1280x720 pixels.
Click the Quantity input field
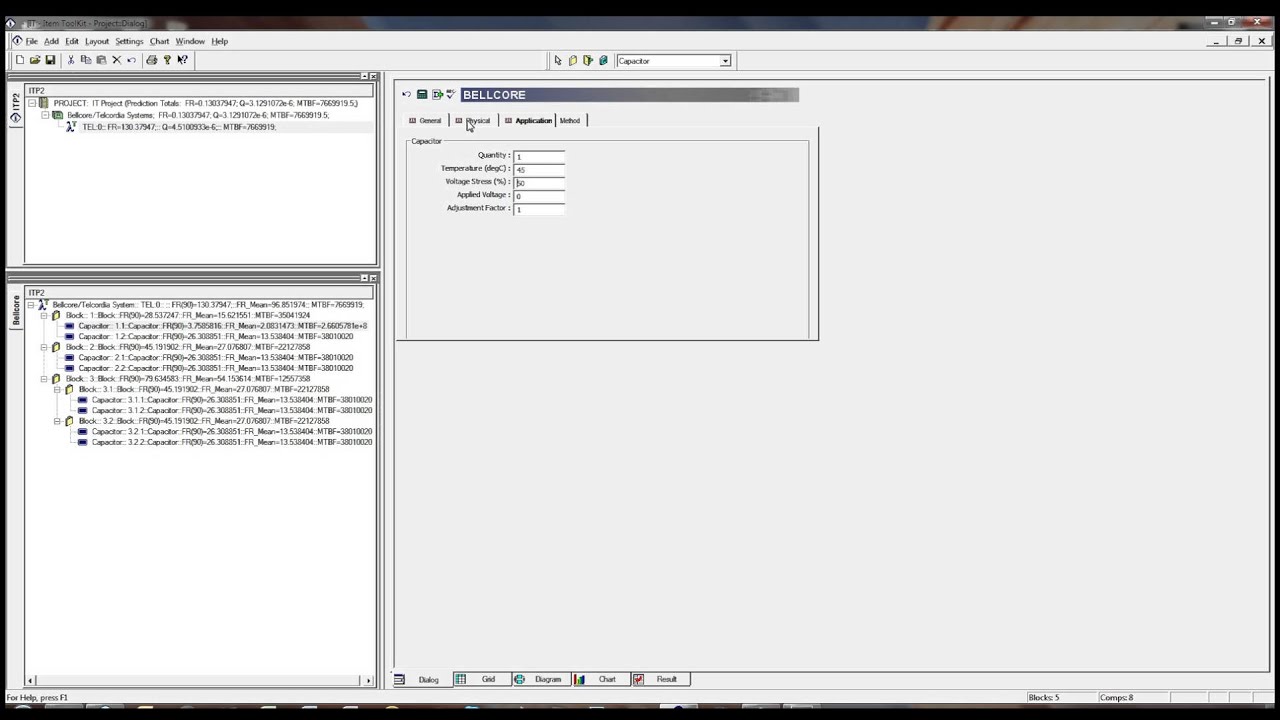(539, 156)
